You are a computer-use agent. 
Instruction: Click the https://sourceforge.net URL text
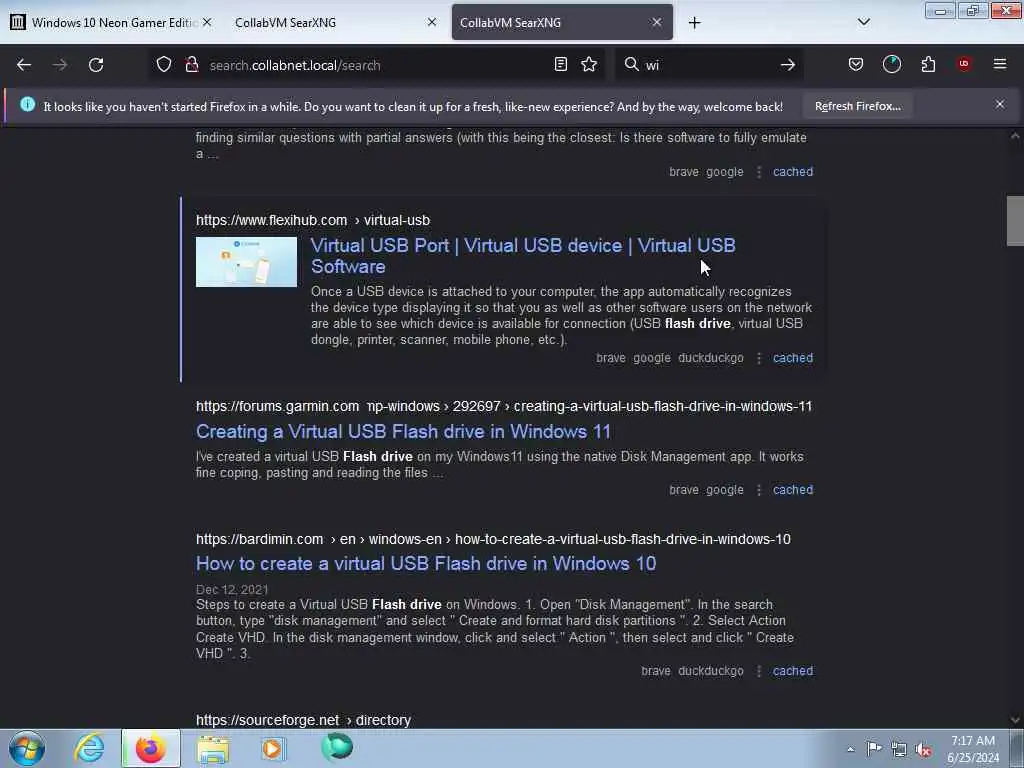268,720
